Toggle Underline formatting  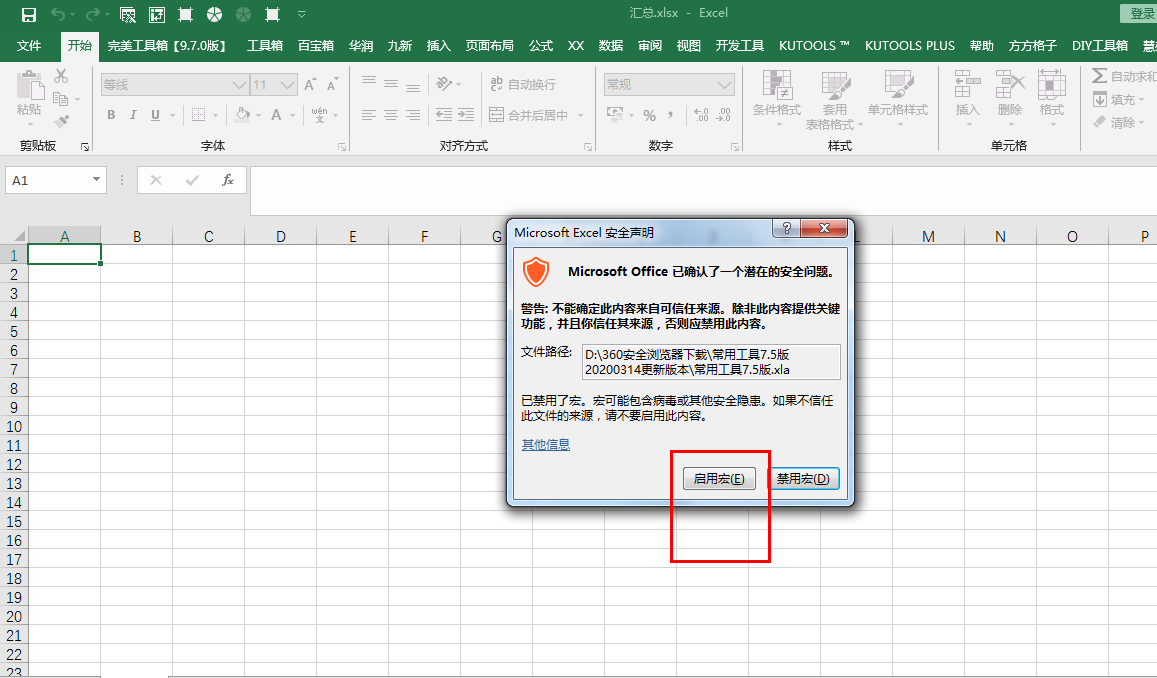point(155,114)
